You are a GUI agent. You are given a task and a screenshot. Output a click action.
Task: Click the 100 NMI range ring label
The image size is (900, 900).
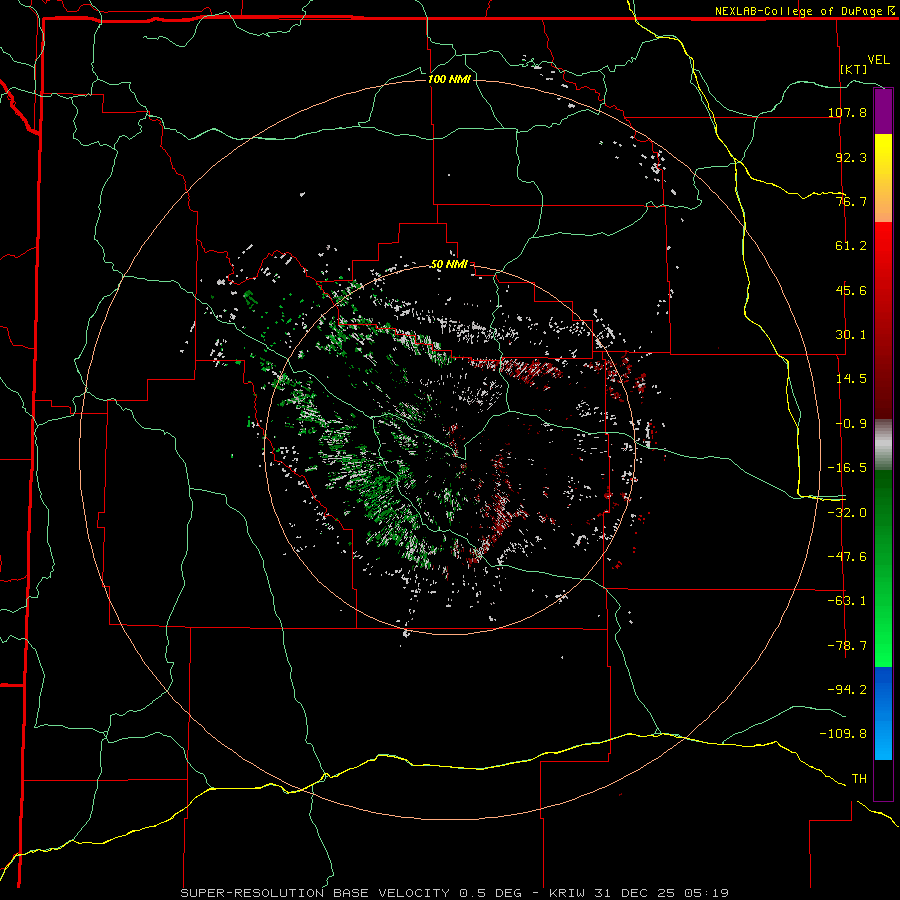click(x=449, y=79)
